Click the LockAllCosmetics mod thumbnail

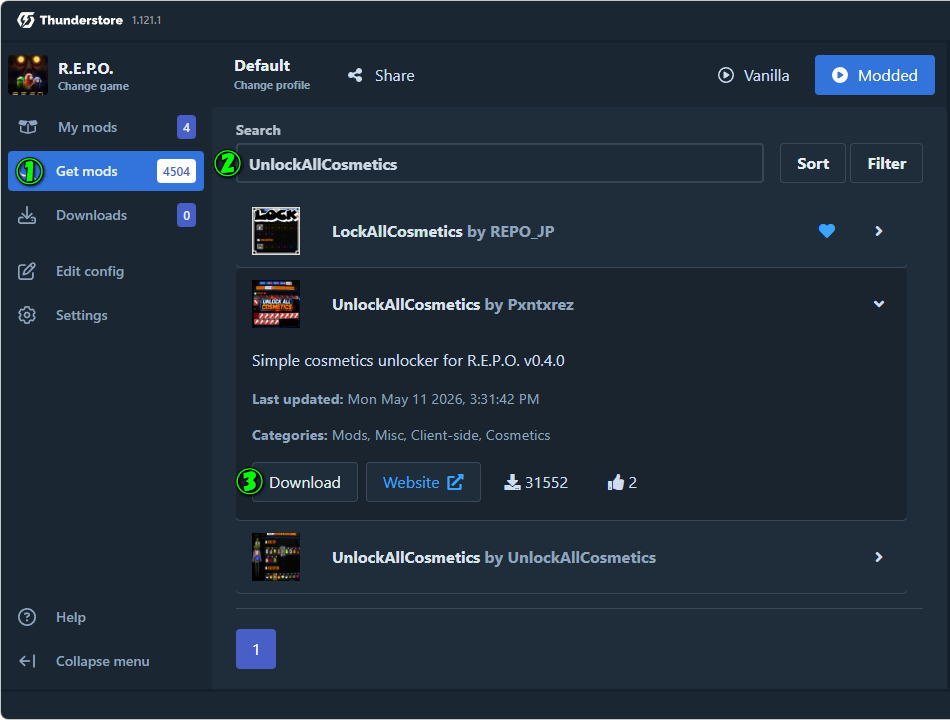[276, 231]
